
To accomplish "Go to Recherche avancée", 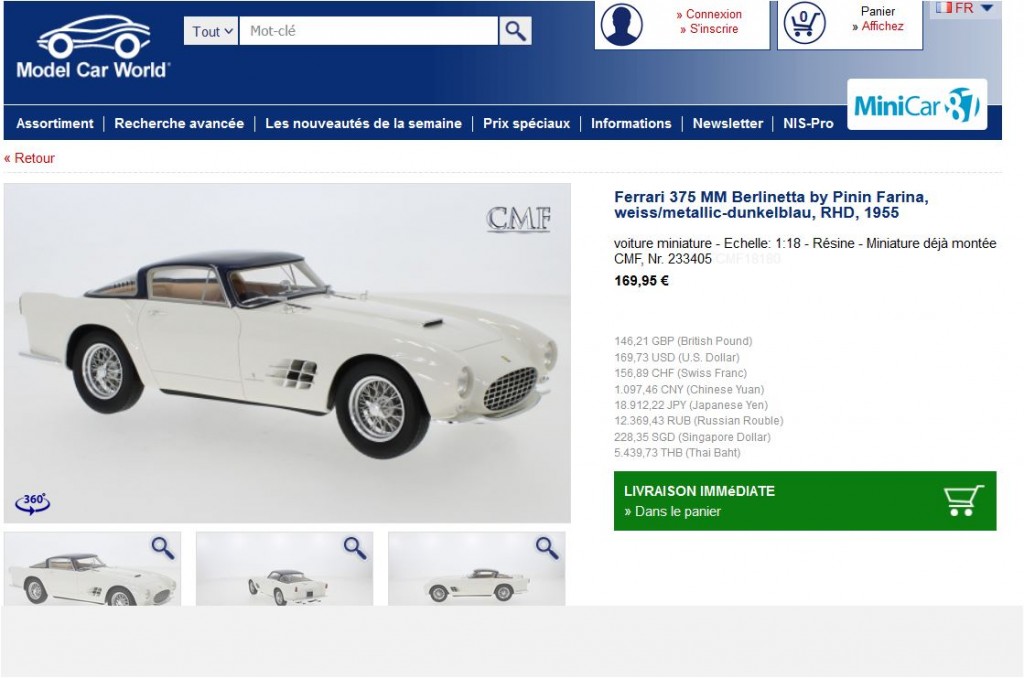I will (x=179, y=123).
